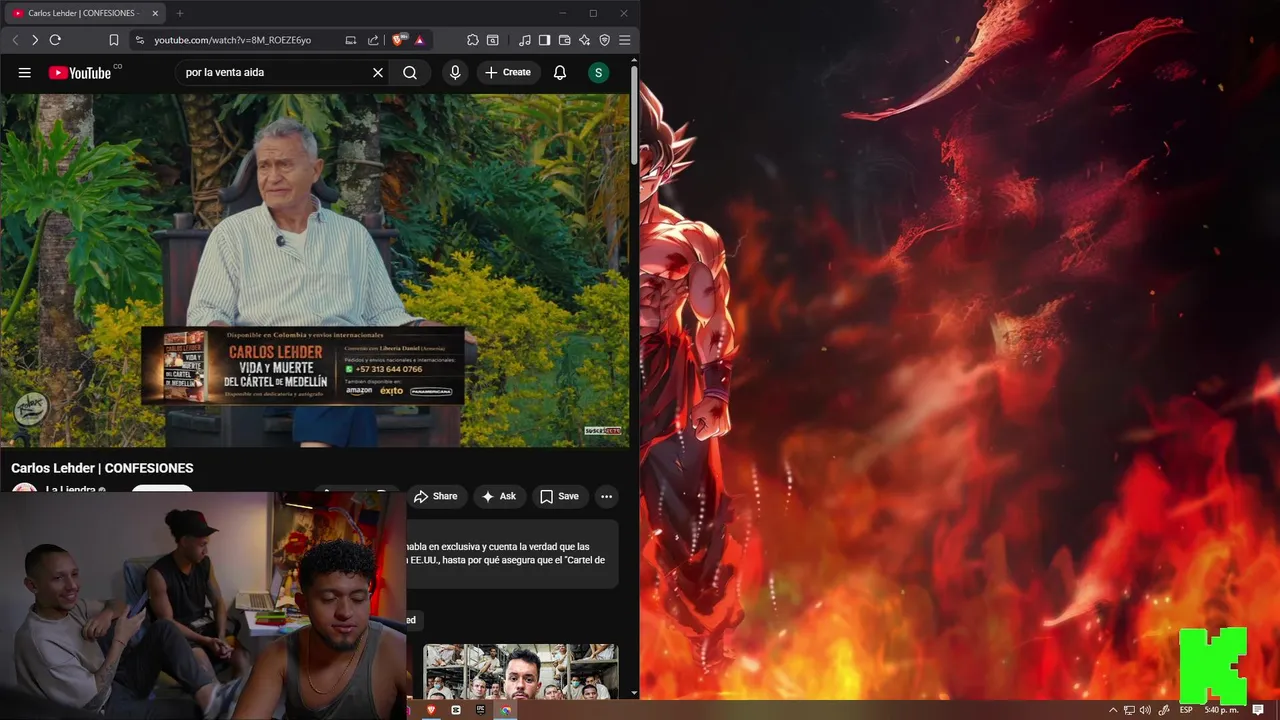
Task: Open the Brave VPN shield icon
Action: click(x=604, y=40)
